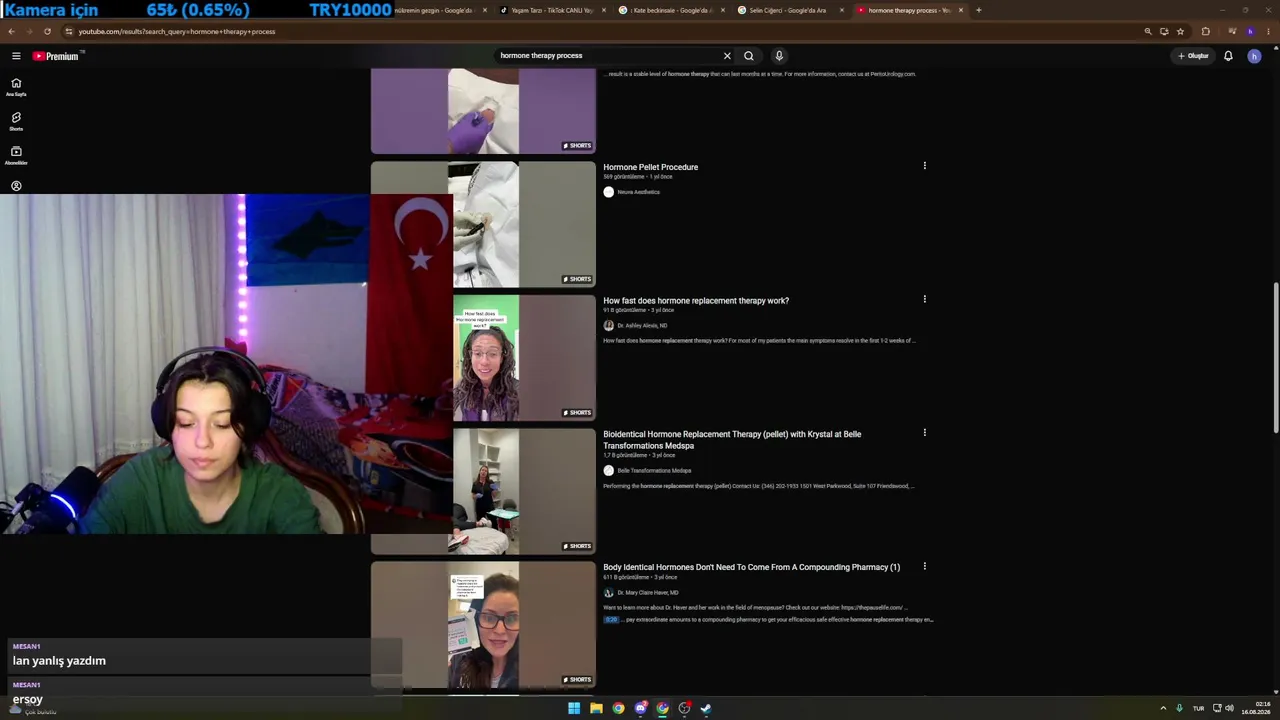This screenshot has width=1280, height=720.
Task: Click thumbnail of Body Identical Hormones short
Action: (483, 625)
